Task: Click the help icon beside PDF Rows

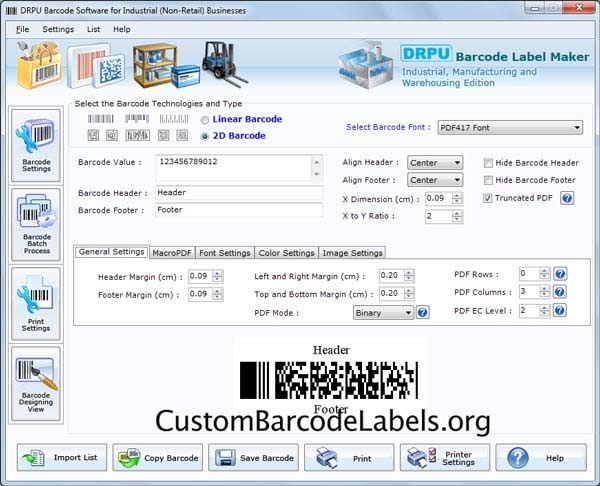Action: (x=560, y=274)
